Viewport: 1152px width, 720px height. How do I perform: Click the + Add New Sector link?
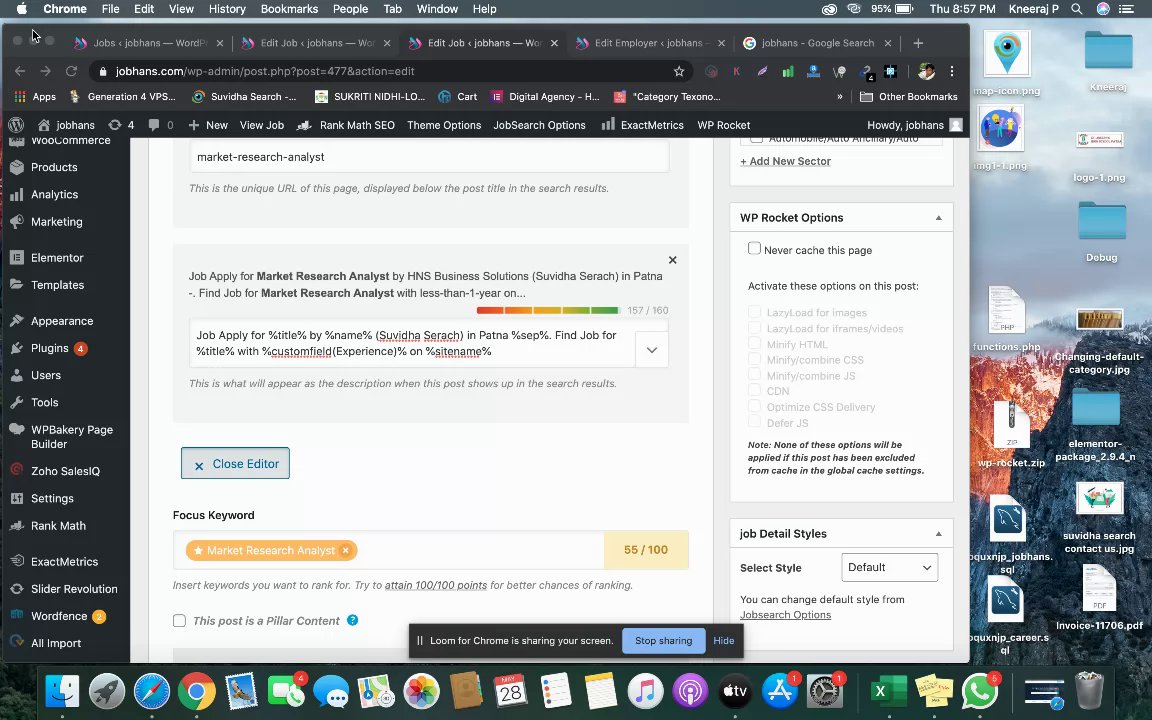tap(785, 162)
